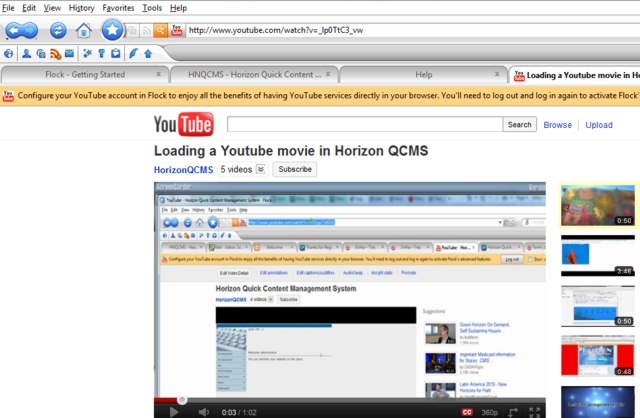Click the YouTube site icon in address bar
The height and width of the screenshot is (418, 640).
pyautogui.click(x=177, y=30)
